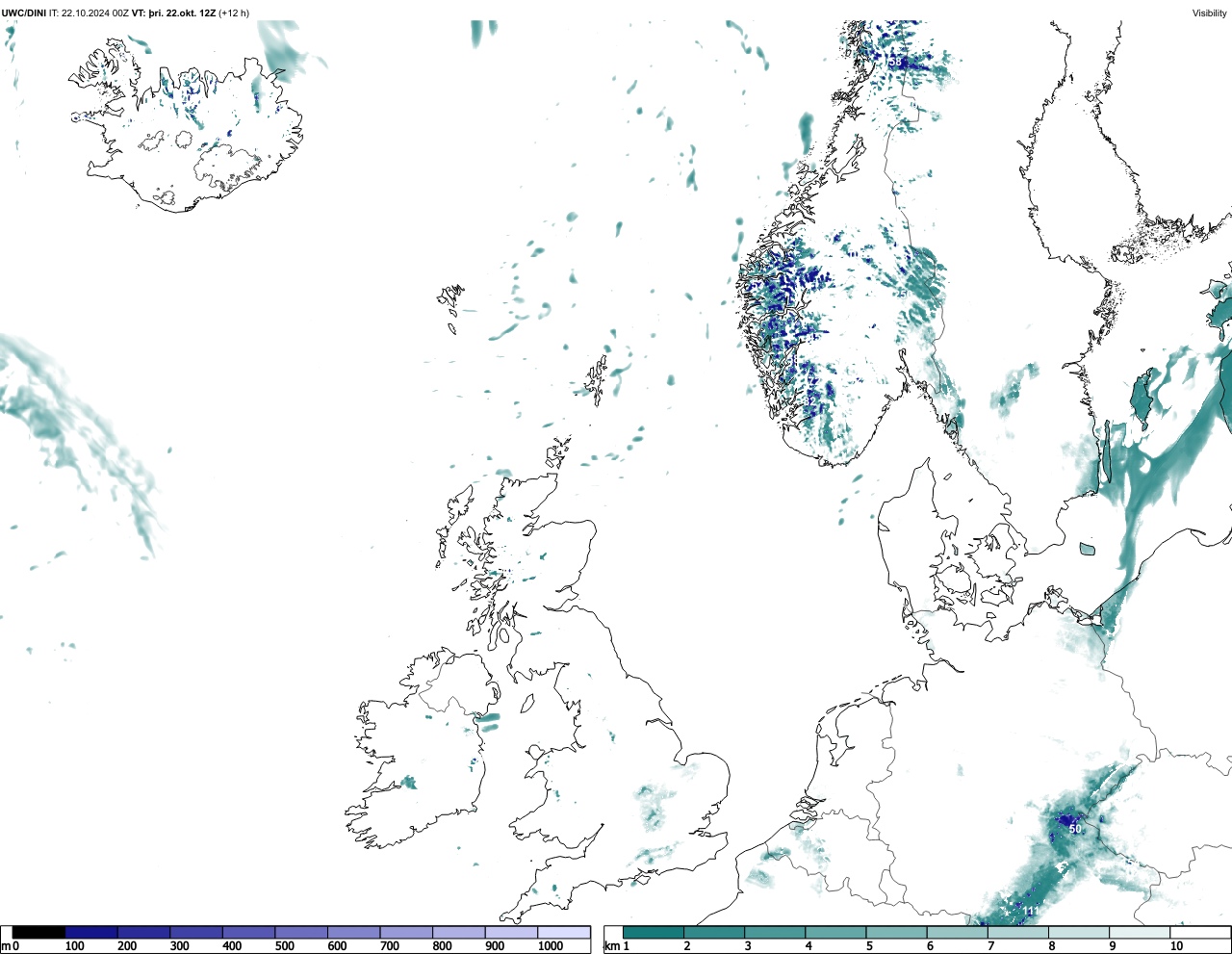Viewport: 1232px width, 954px height.
Task: Click the dark navy 100–200 m legend swatch
Action: coord(91,932)
